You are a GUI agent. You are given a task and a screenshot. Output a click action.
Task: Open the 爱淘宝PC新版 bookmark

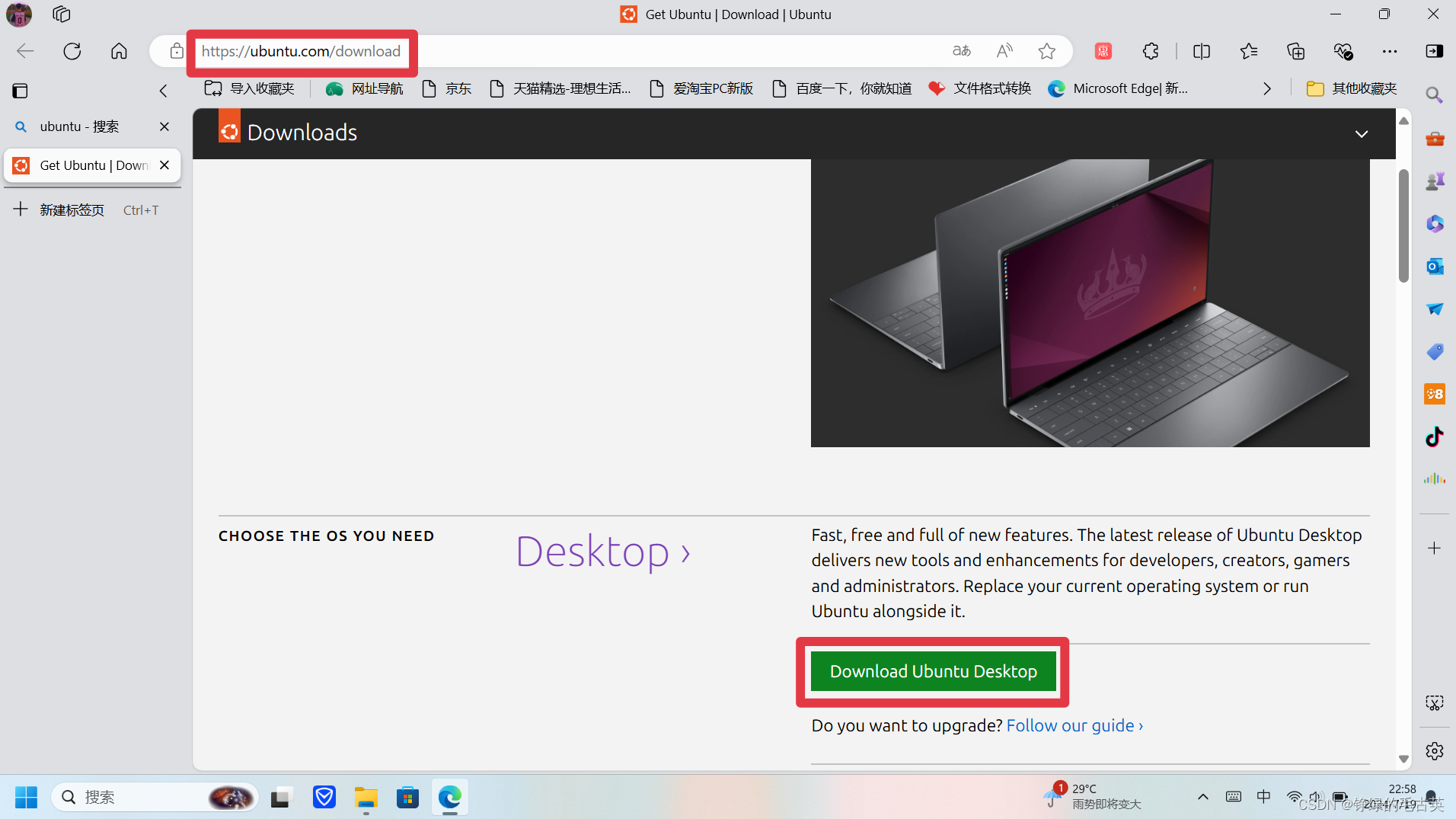[701, 88]
